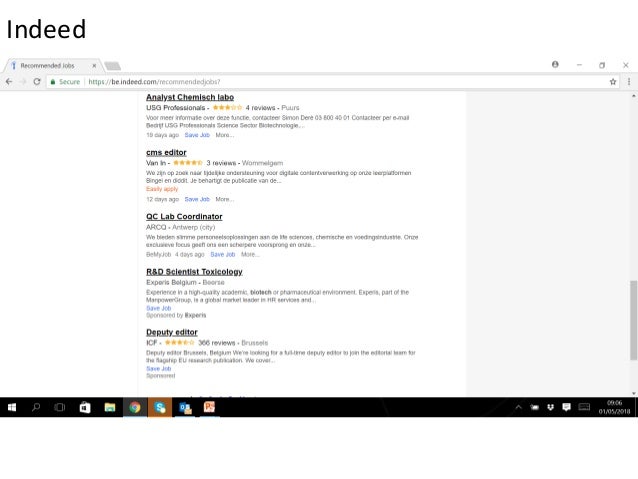Switch to Chrome in the taskbar
This screenshot has width=638, height=479.
[135, 407]
